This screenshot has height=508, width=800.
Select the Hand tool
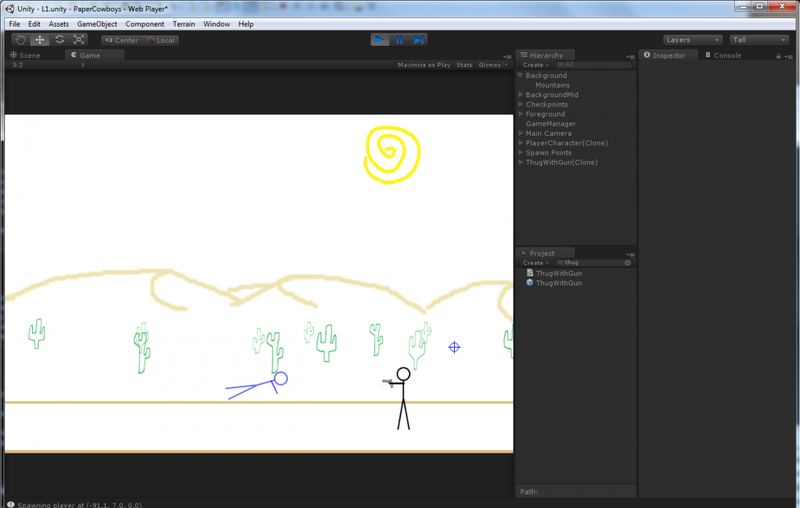[20, 40]
